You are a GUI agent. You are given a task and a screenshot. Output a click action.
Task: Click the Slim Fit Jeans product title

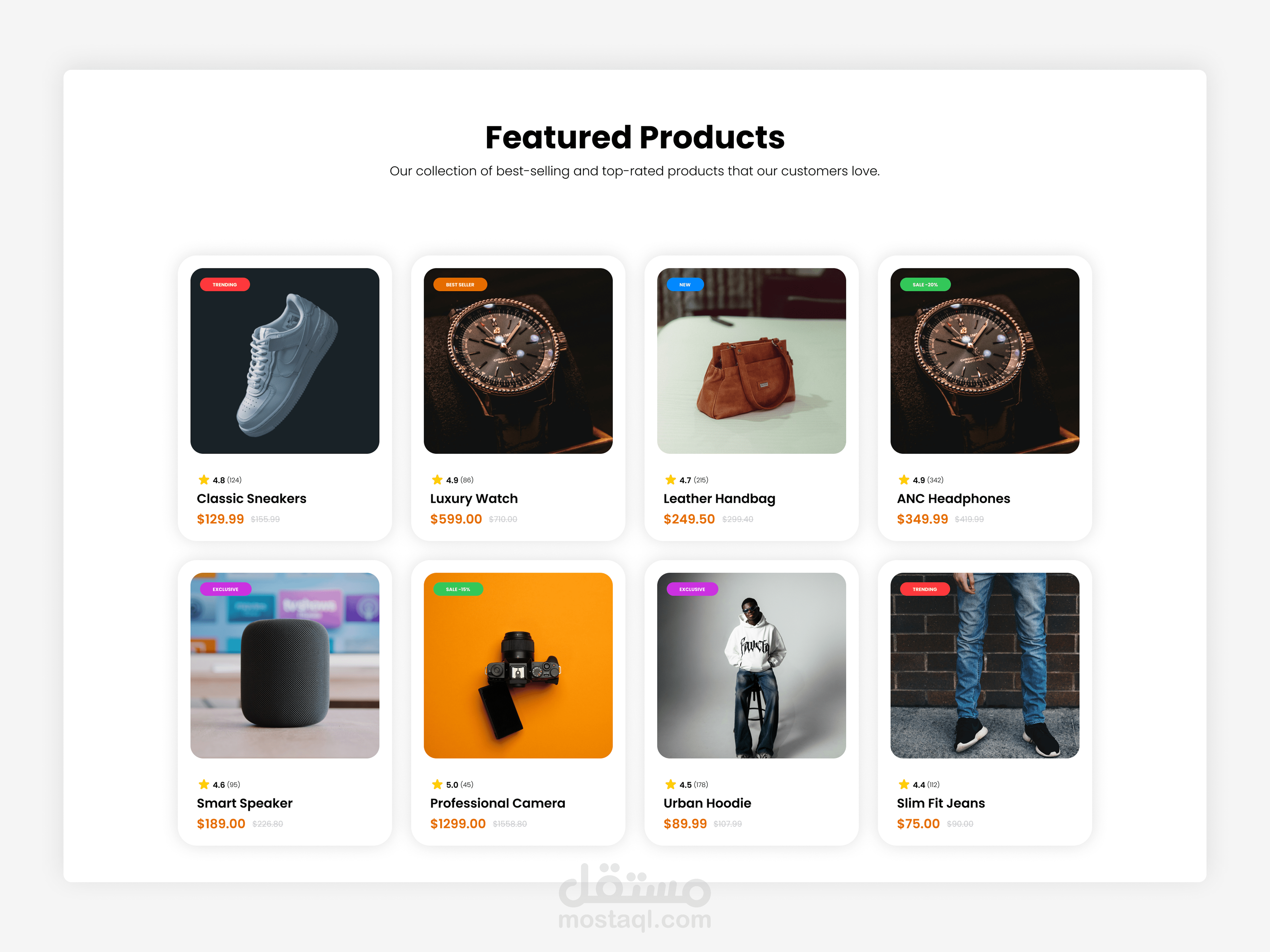click(940, 803)
